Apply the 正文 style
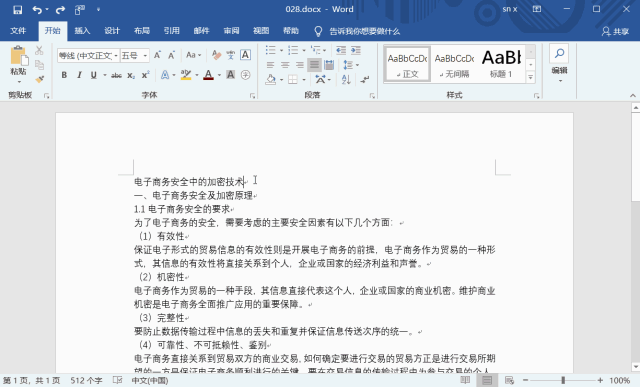640x387 pixels. tap(407, 64)
